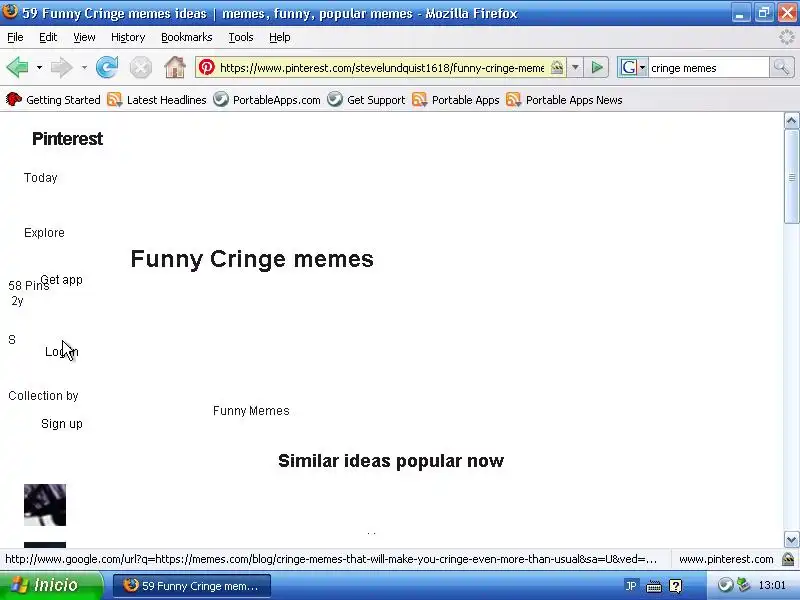Open the Getting Started bookmark

[x=53, y=100]
